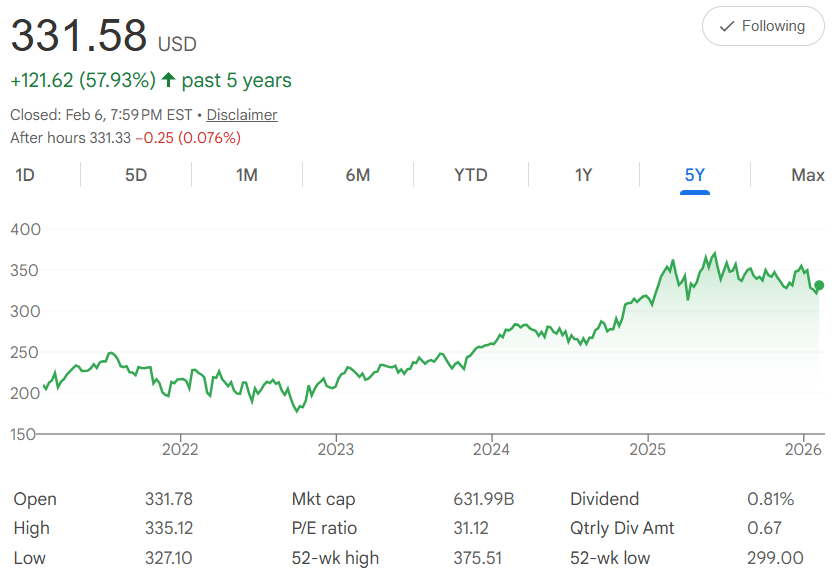Screen dimensions: 839x576
Task: Open the Max time range tab
Action: pyautogui.click(x=807, y=175)
